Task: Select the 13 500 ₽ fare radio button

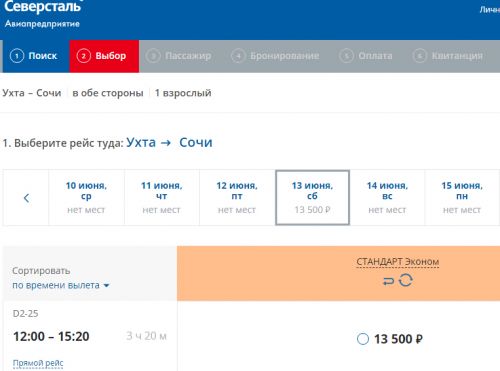Action: [363, 339]
